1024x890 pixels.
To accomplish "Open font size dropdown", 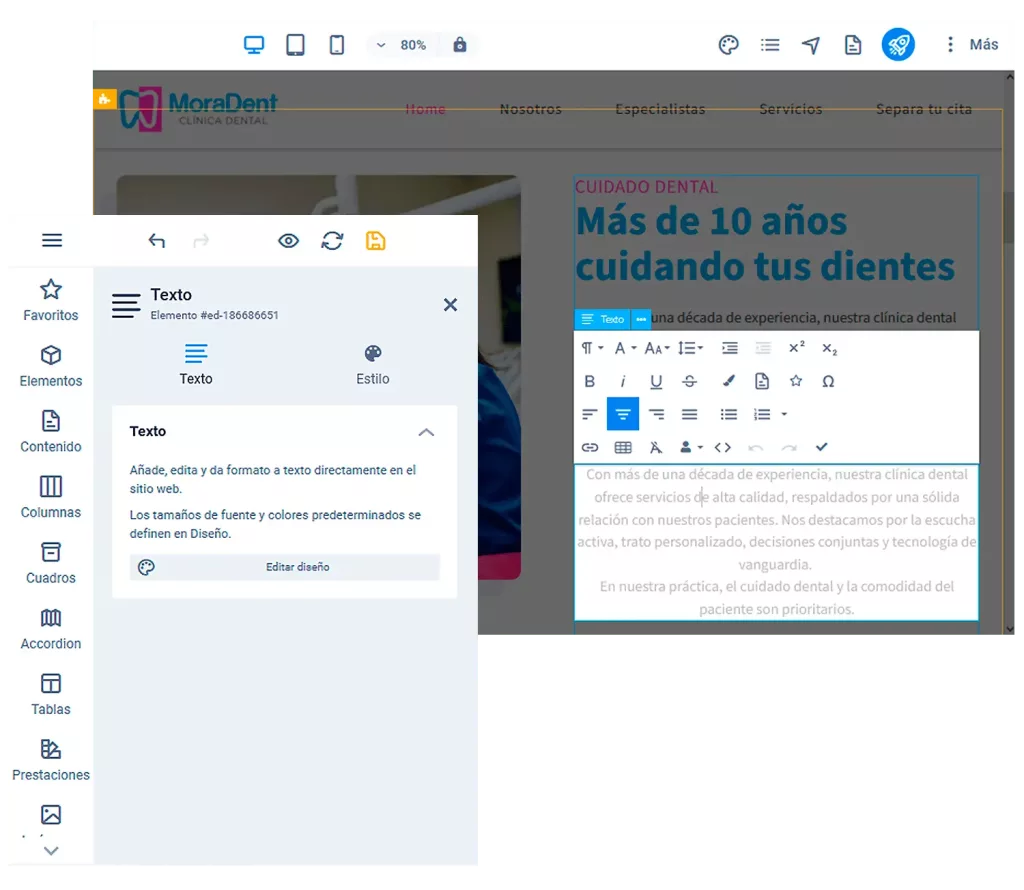I will pyautogui.click(x=657, y=348).
